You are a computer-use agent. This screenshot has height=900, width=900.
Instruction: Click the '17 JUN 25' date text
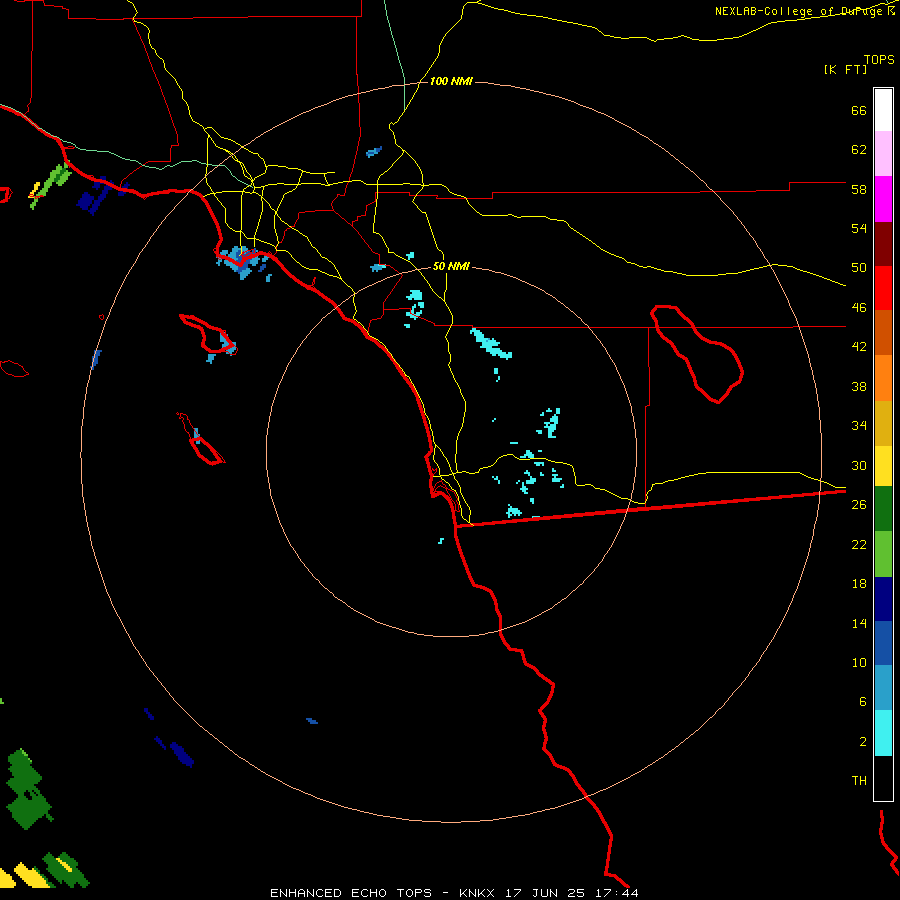click(545, 893)
